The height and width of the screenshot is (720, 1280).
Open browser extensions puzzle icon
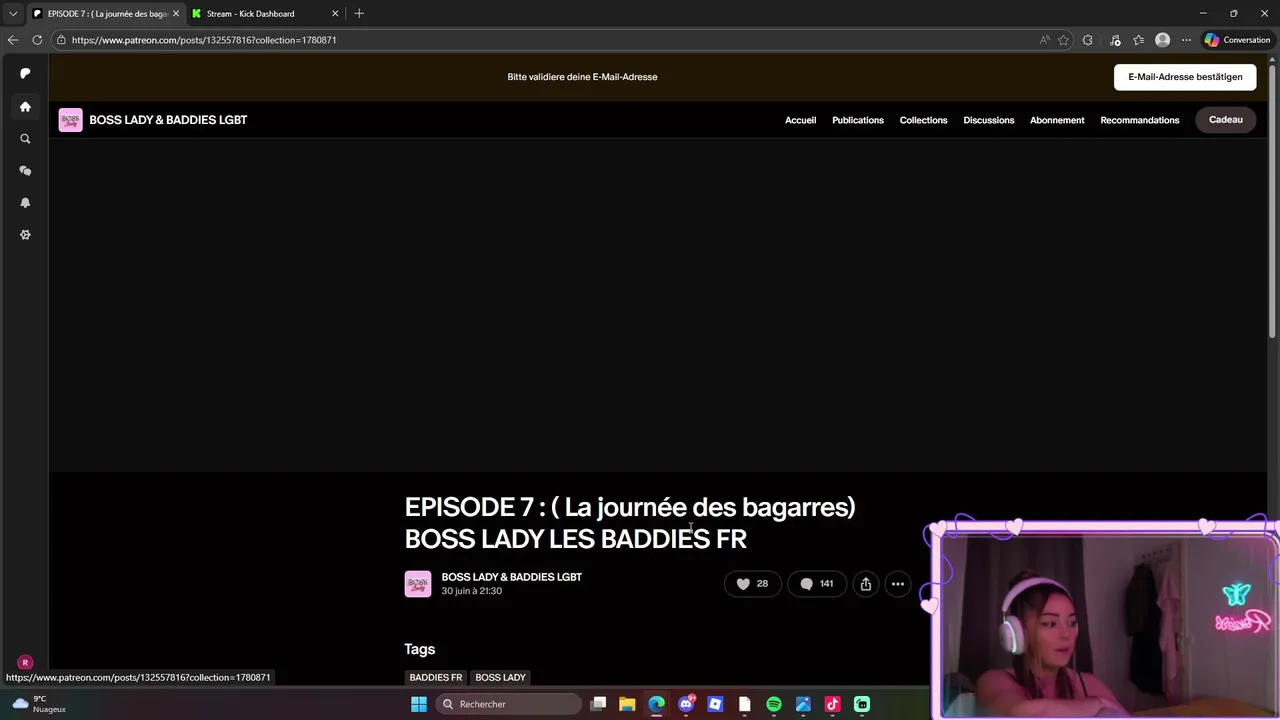click(x=1088, y=40)
